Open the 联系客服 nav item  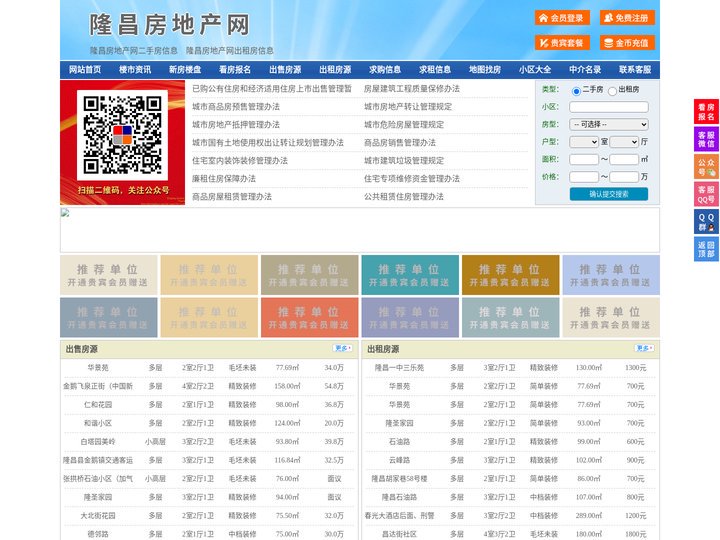point(635,70)
